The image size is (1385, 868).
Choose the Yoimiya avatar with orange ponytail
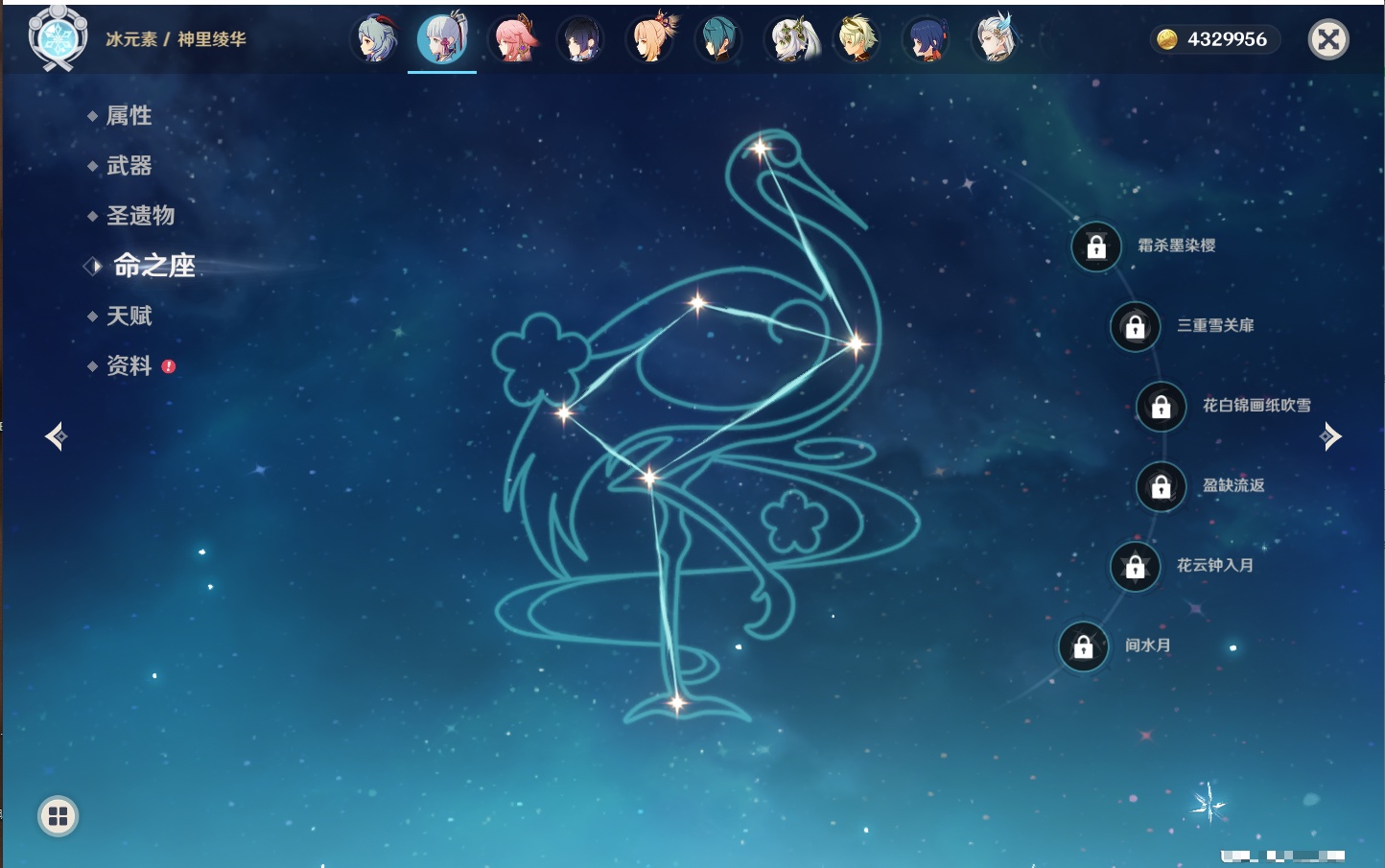coord(651,39)
